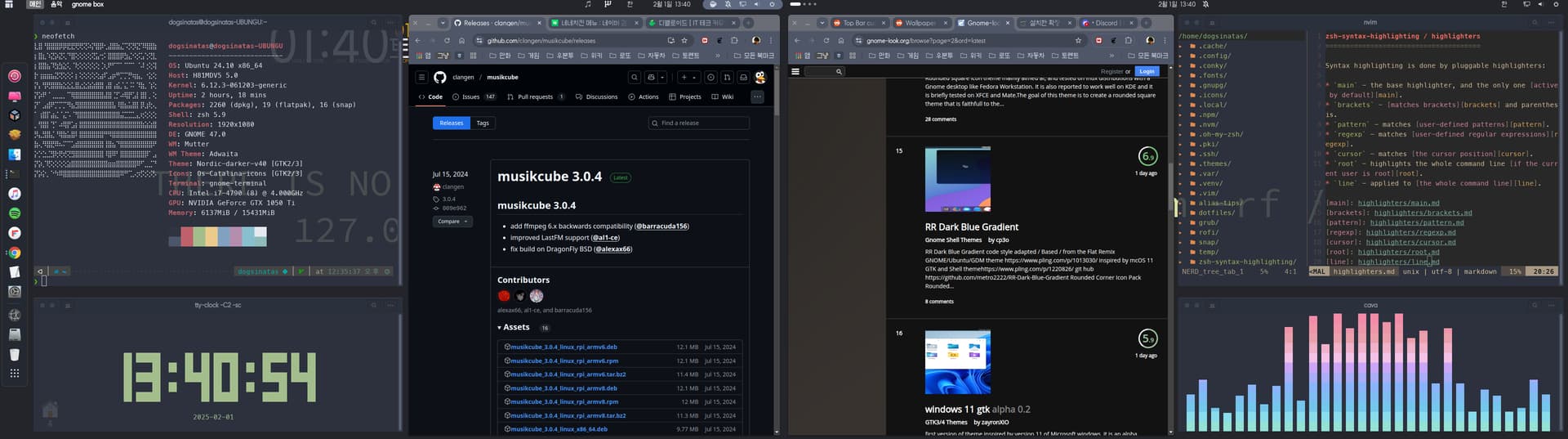Open gnome-look hamburger menu
This screenshot has width=1568, height=439.
pos(795,71)
